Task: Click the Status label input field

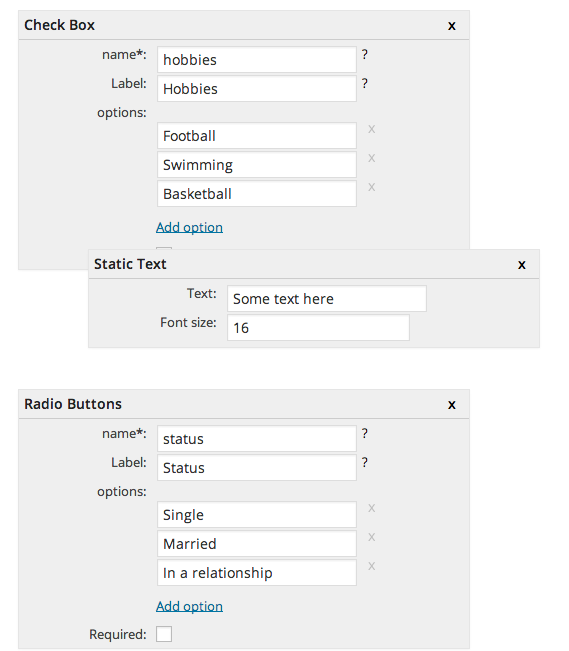Action: pyautogui.click(x=257, y=468)
